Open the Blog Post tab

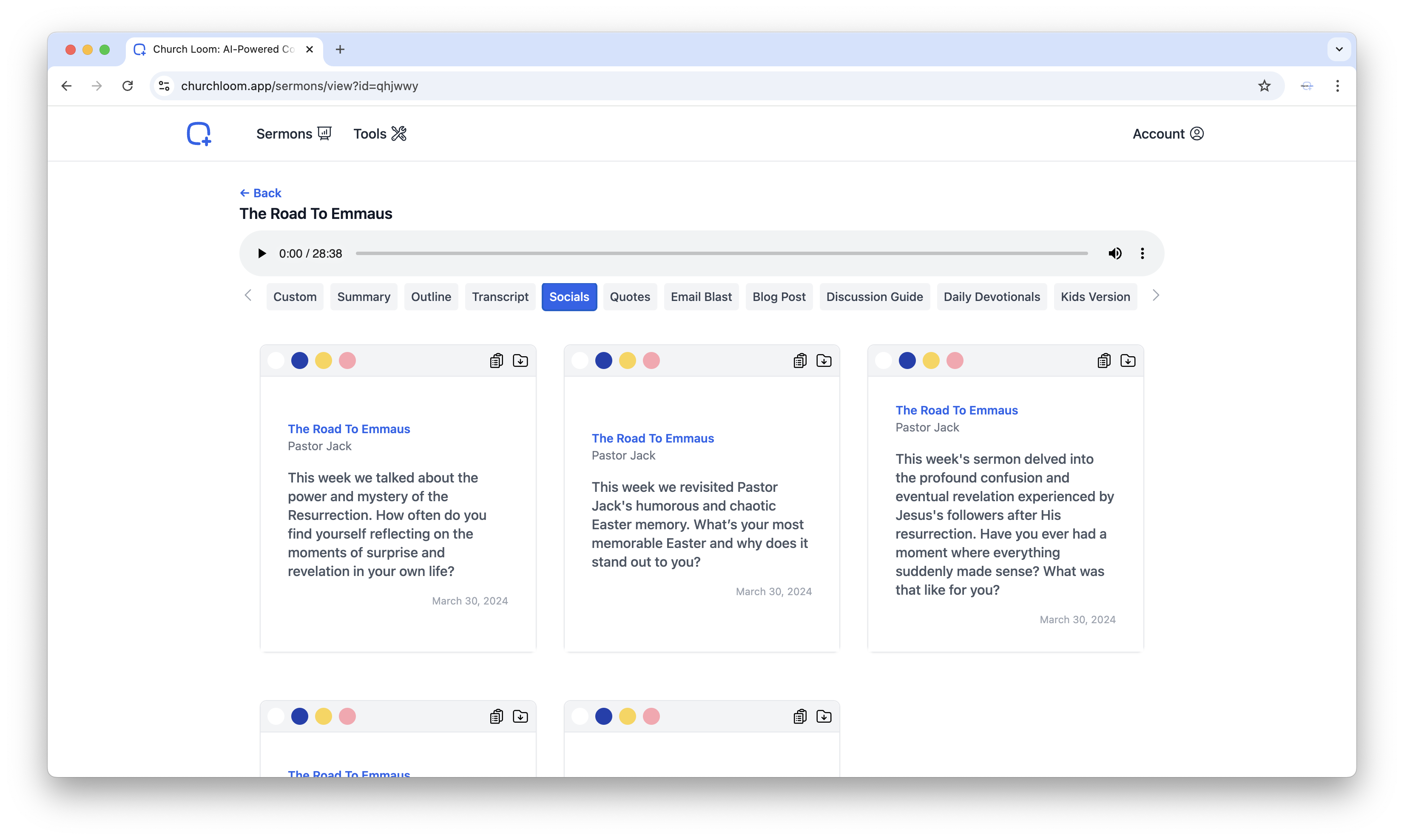(x=779, y=297)
